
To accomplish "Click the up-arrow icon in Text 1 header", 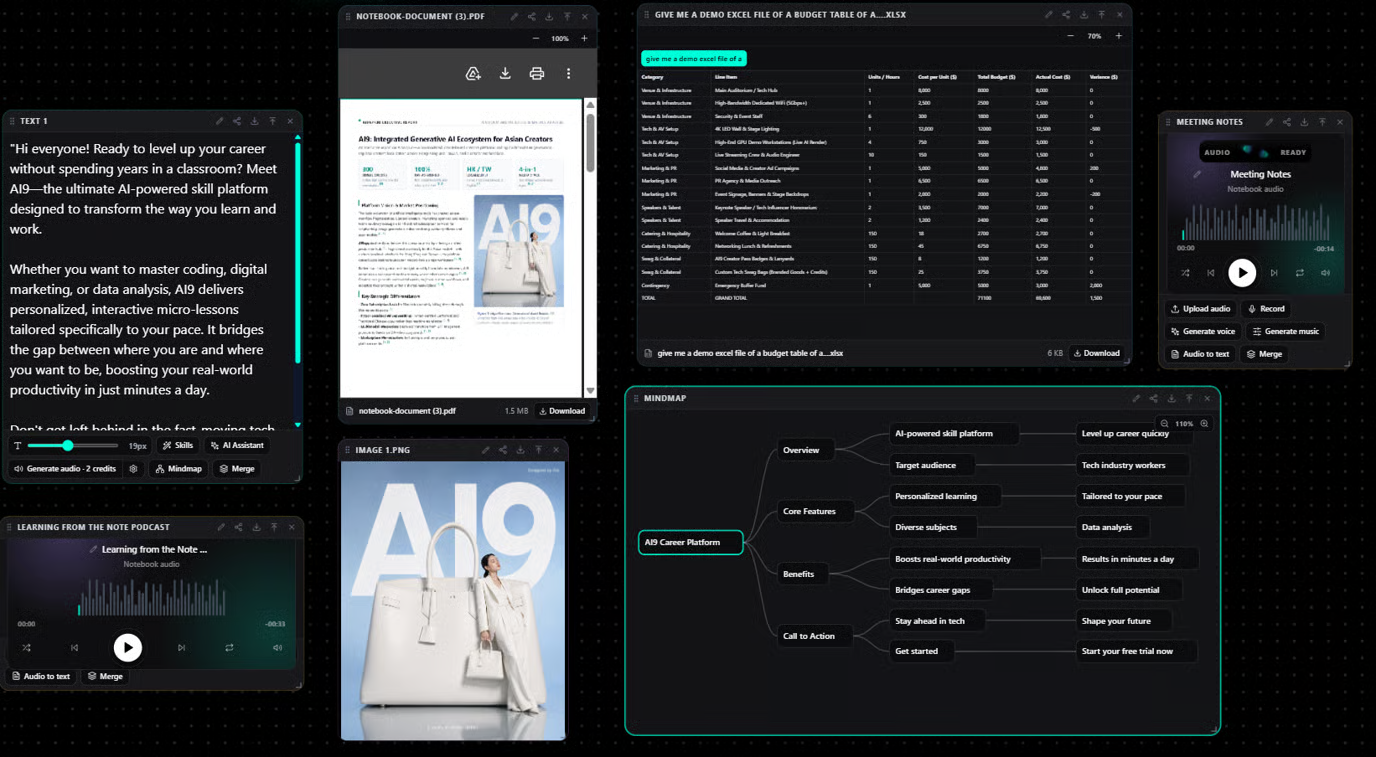I will (273, 121).
